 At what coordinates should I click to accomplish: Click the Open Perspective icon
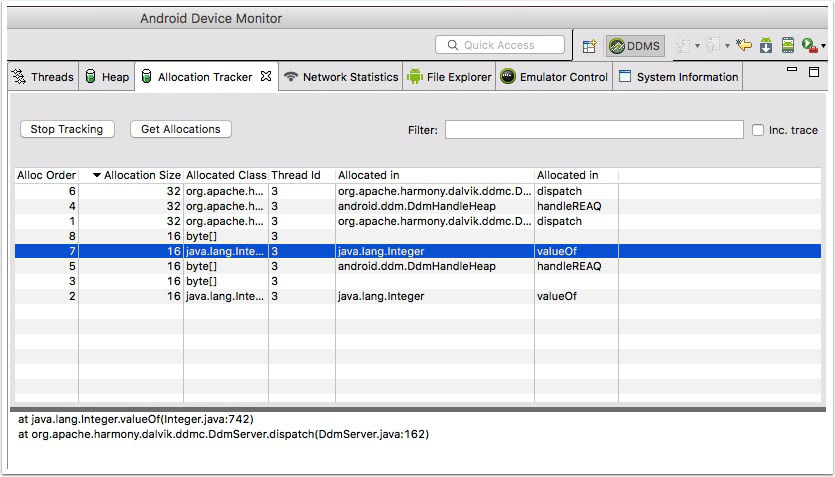(589, 46)
